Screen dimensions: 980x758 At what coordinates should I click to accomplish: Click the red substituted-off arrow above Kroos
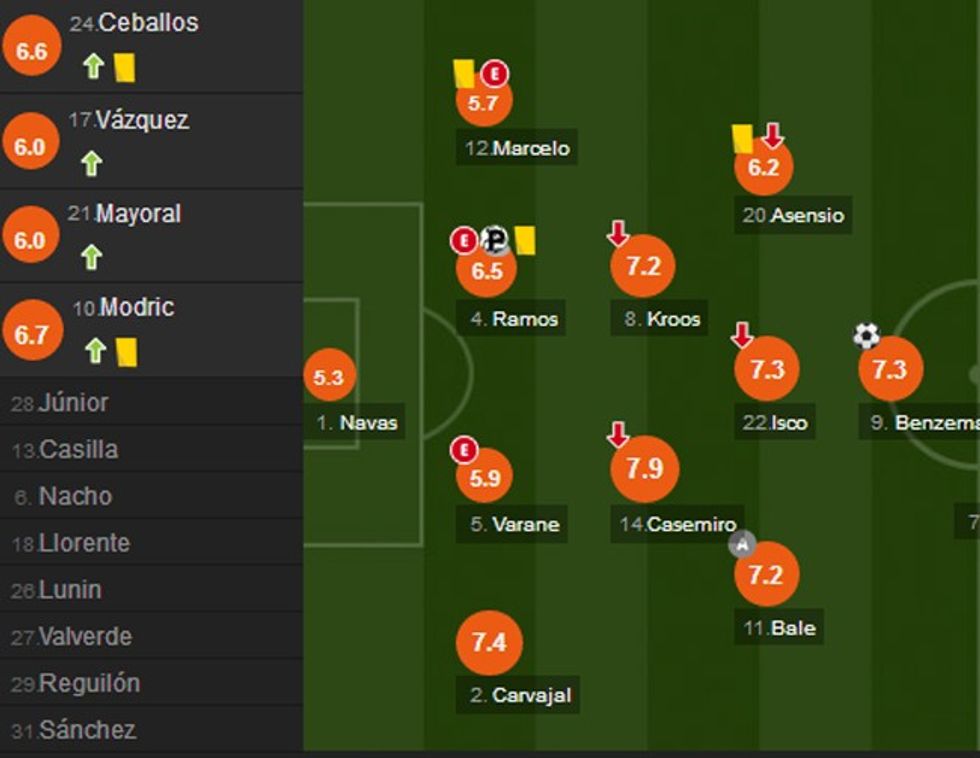pos(618,234)
